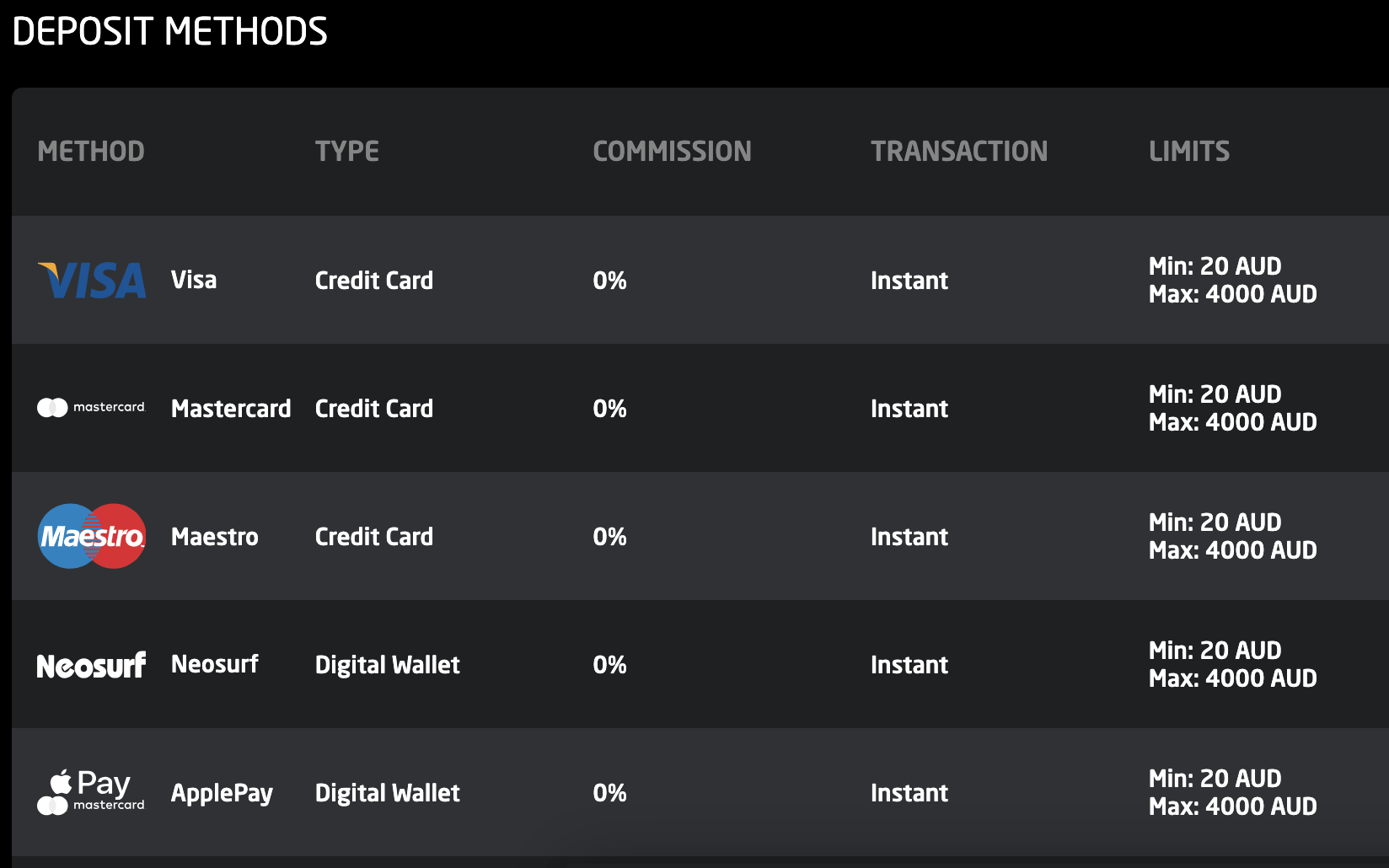Image resolution: width=1389 pixels, height=868 pixels.
Task: Click the Visa logo icon
Action: (91, 281)
